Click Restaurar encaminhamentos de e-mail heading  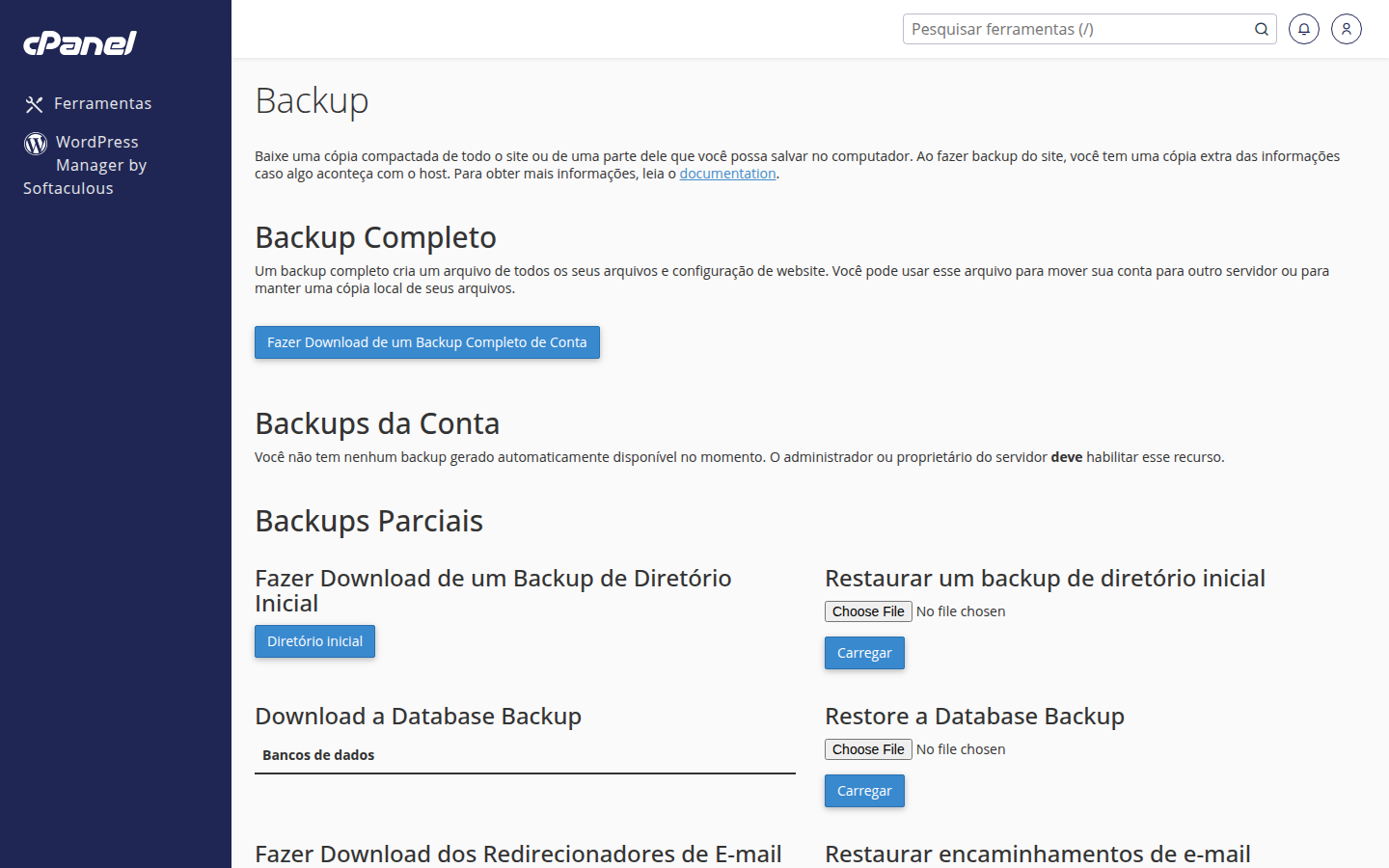coord(1038,854)
